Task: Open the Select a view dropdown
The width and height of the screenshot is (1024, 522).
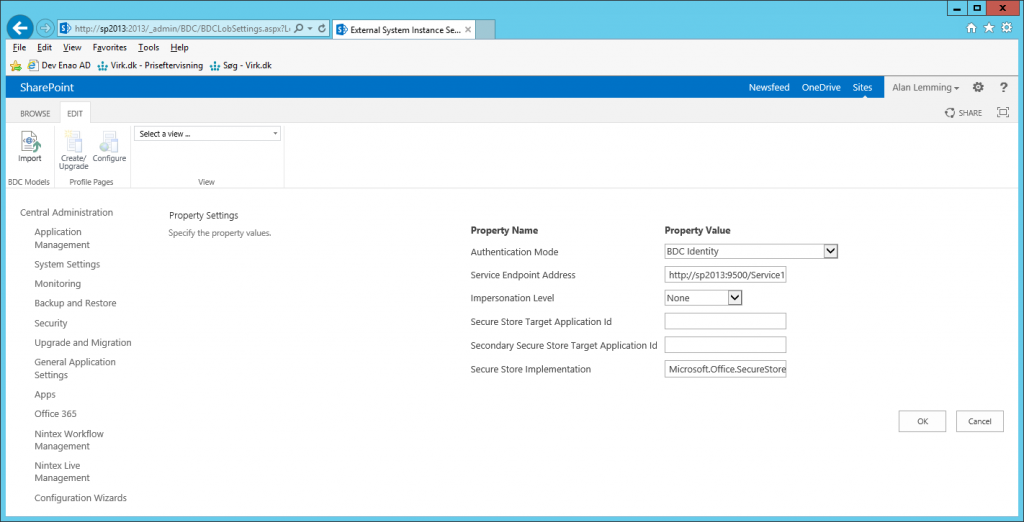Action: tap(207, 134)
